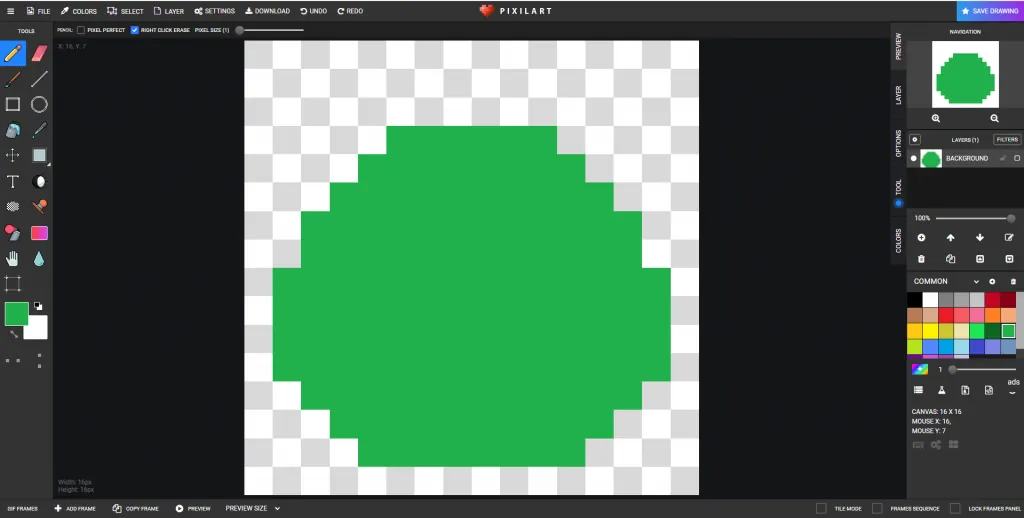Swap the primary and secondary colors
This screenshot has height=518, width=1024.
(x=14, y=334)
